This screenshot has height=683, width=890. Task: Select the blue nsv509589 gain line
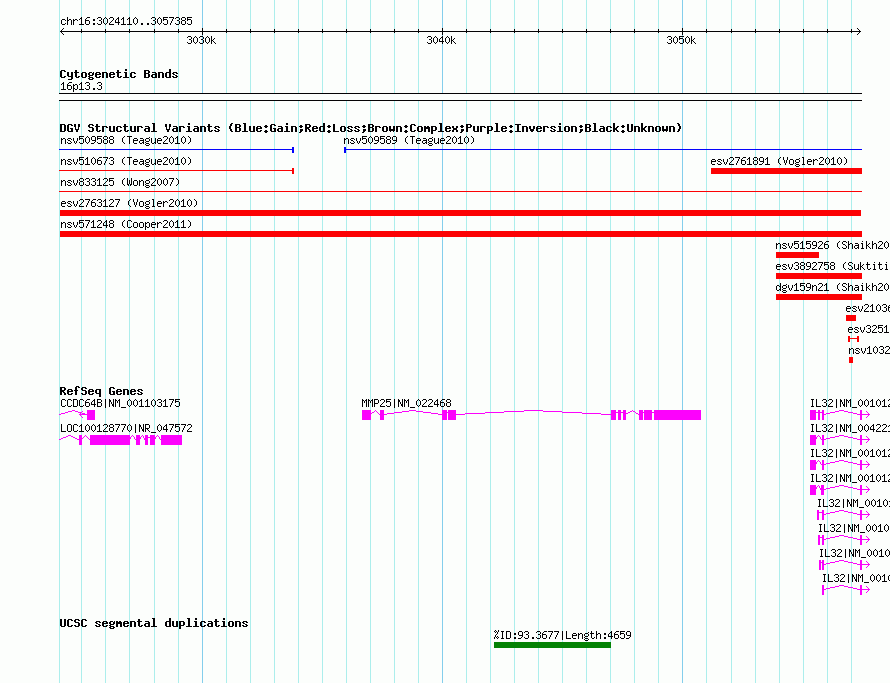pos(603,150)
